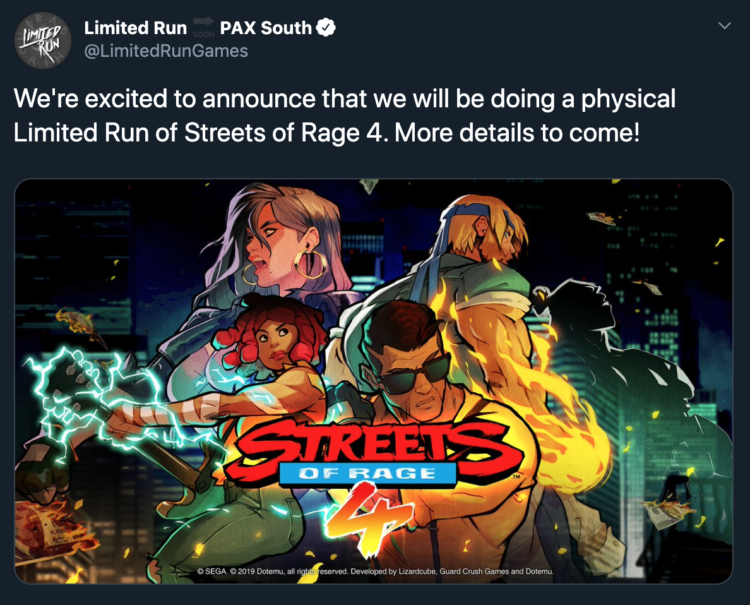Click the "More details to come!" sentence
Viewport: 750px width, 605px height.
pos(540,131)
